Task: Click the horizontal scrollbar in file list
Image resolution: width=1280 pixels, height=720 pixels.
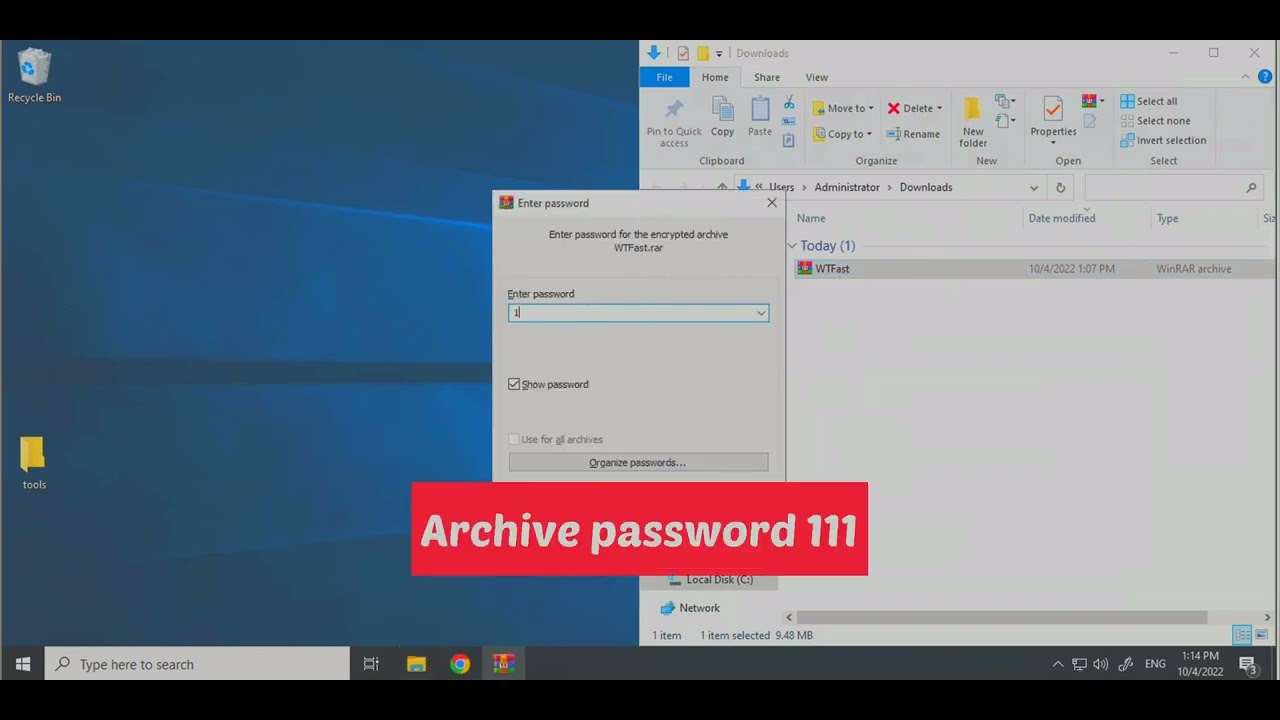Action: 1001,617
